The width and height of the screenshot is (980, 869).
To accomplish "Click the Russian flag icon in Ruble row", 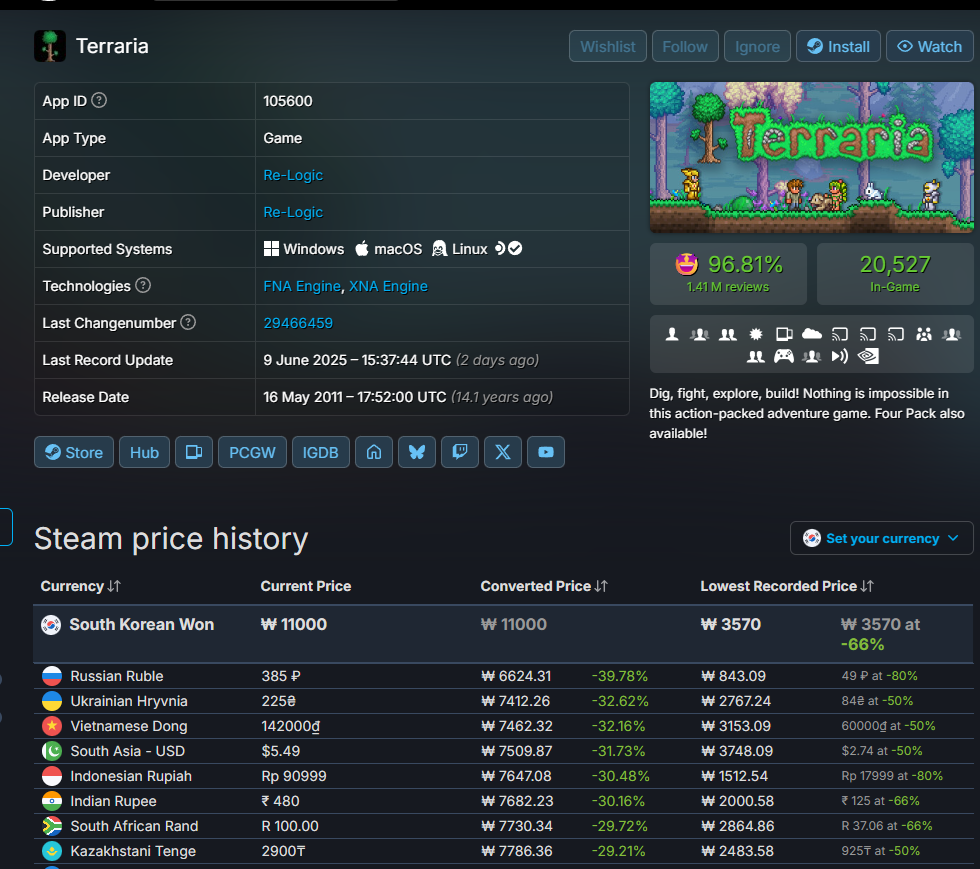I will click(x=52, y=676).
